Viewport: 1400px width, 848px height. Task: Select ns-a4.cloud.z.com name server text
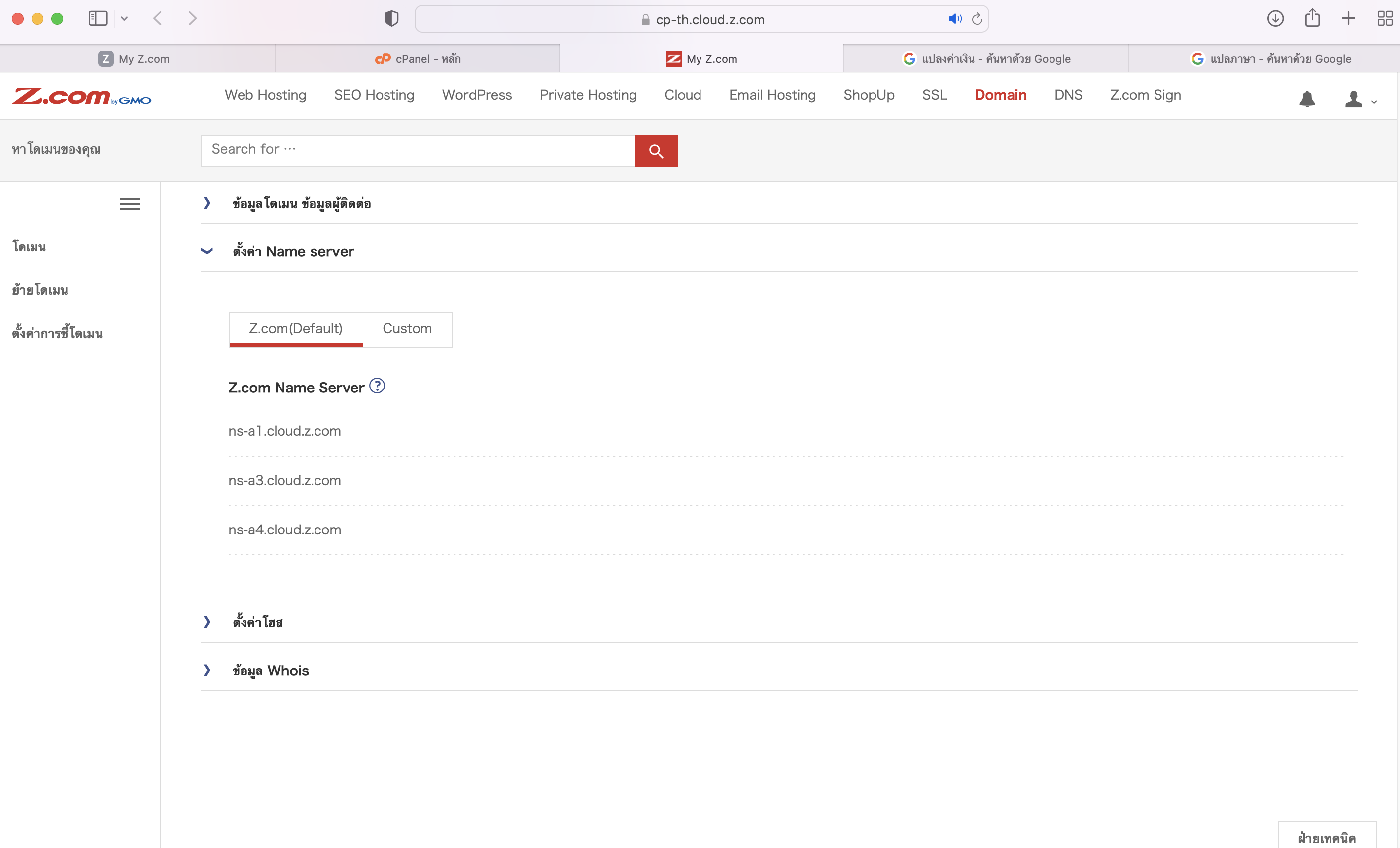(x=284, y=530)
